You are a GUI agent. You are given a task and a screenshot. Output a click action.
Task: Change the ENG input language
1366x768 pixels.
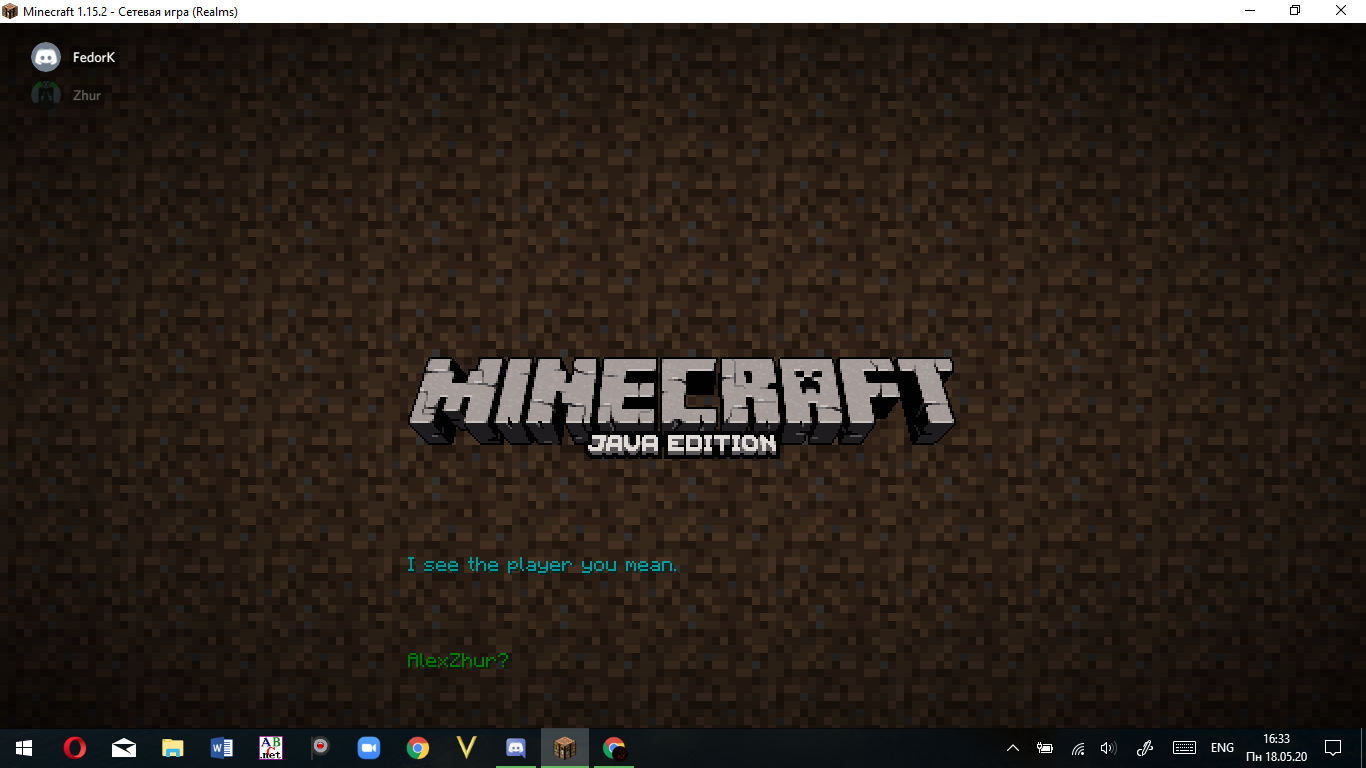click(x=1222, y=748)
